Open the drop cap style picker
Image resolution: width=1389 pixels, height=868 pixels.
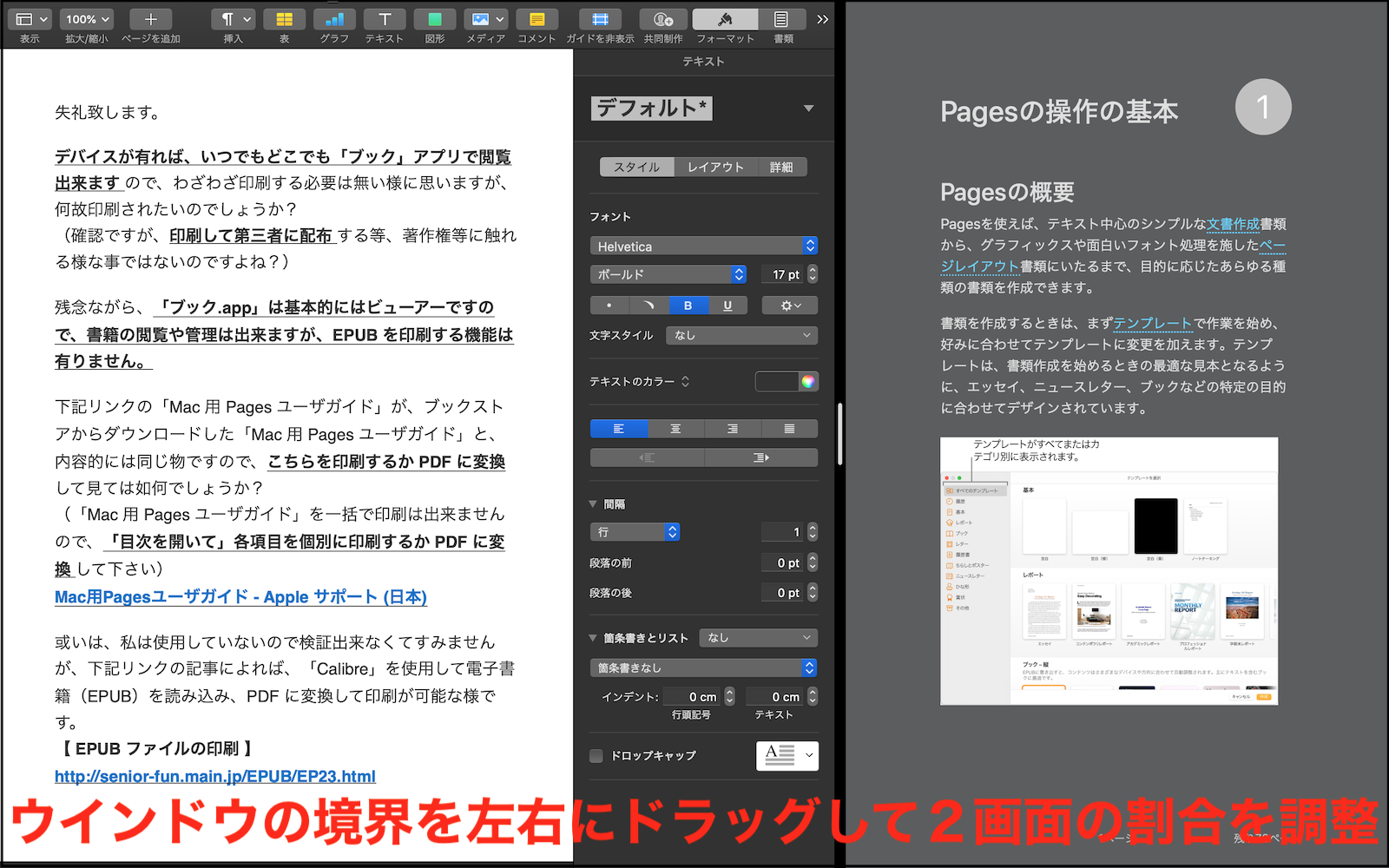coord(787,755)
